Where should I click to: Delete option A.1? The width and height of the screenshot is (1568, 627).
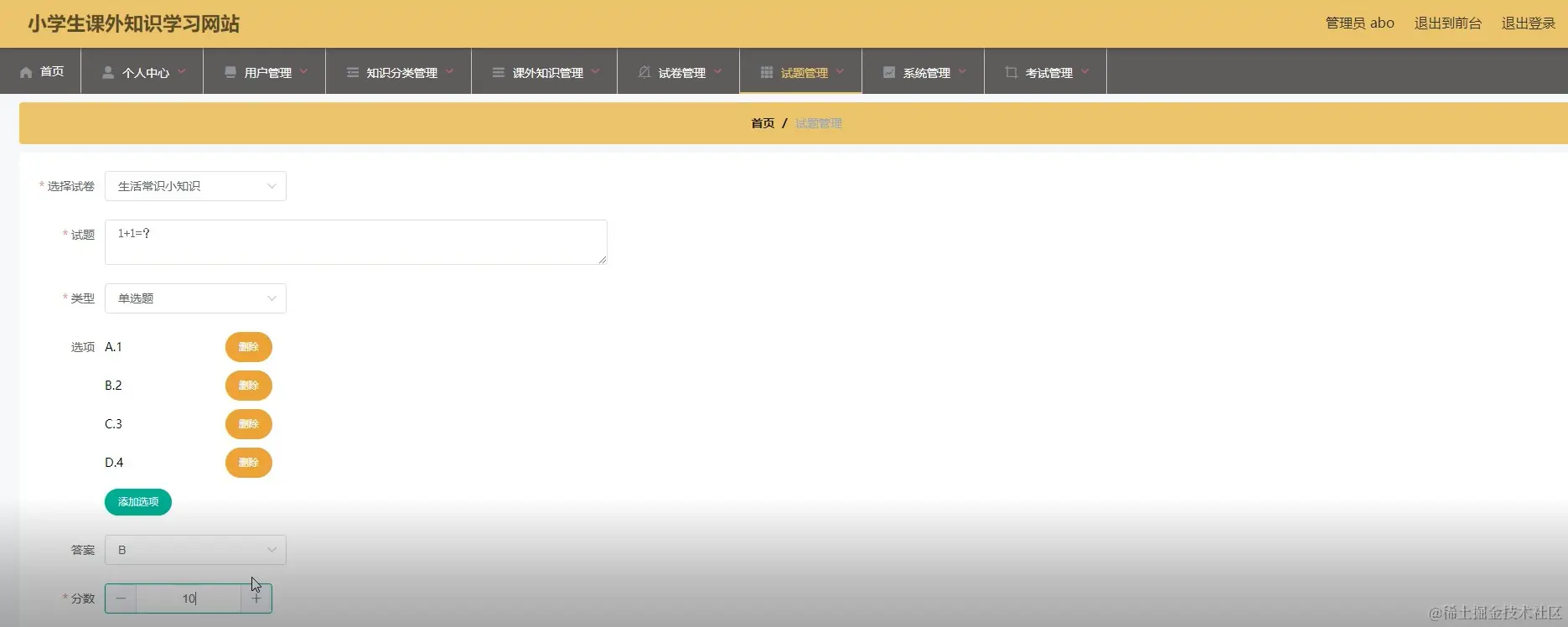pos(249,347)
